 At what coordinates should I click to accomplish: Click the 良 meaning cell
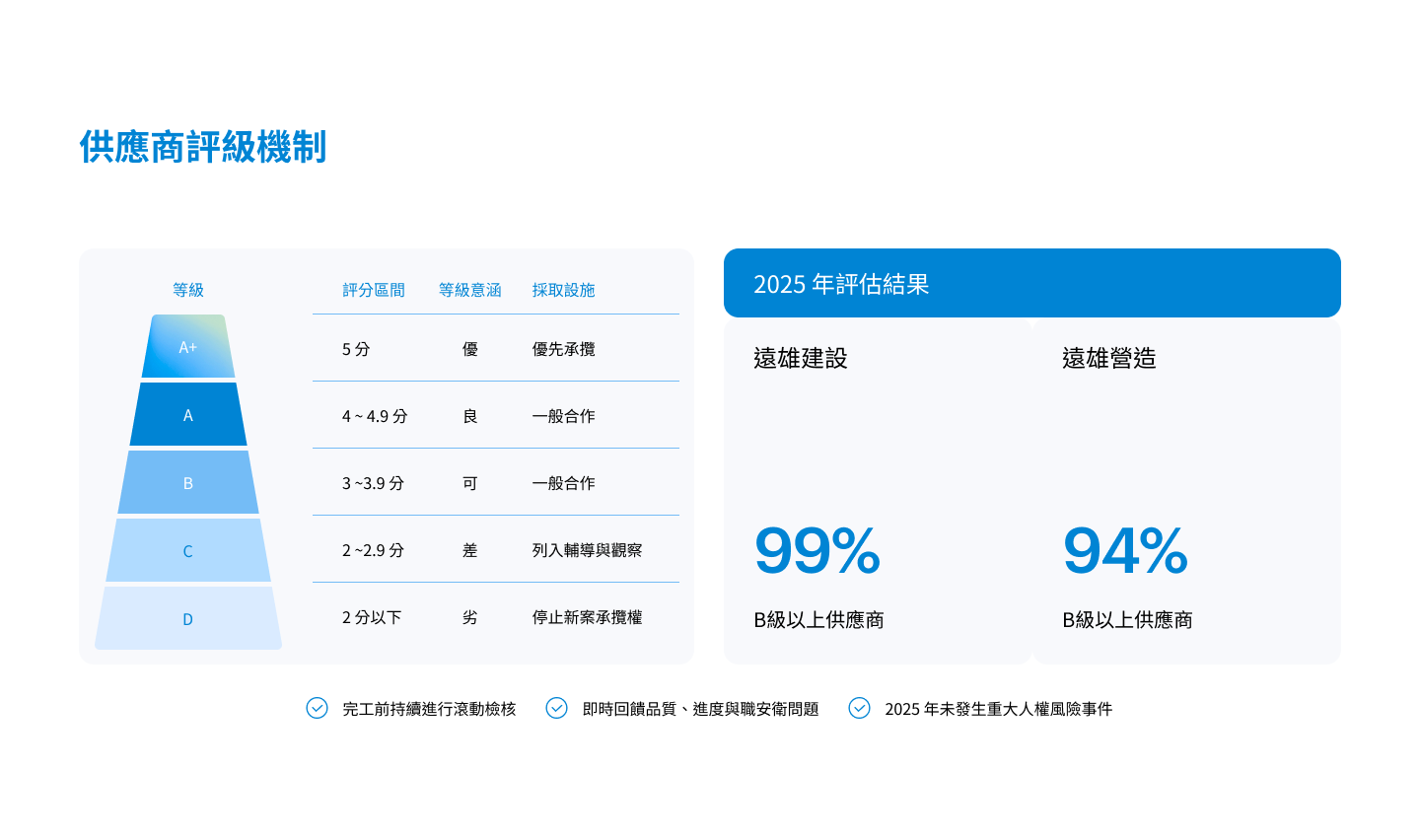tap(470, 416)
